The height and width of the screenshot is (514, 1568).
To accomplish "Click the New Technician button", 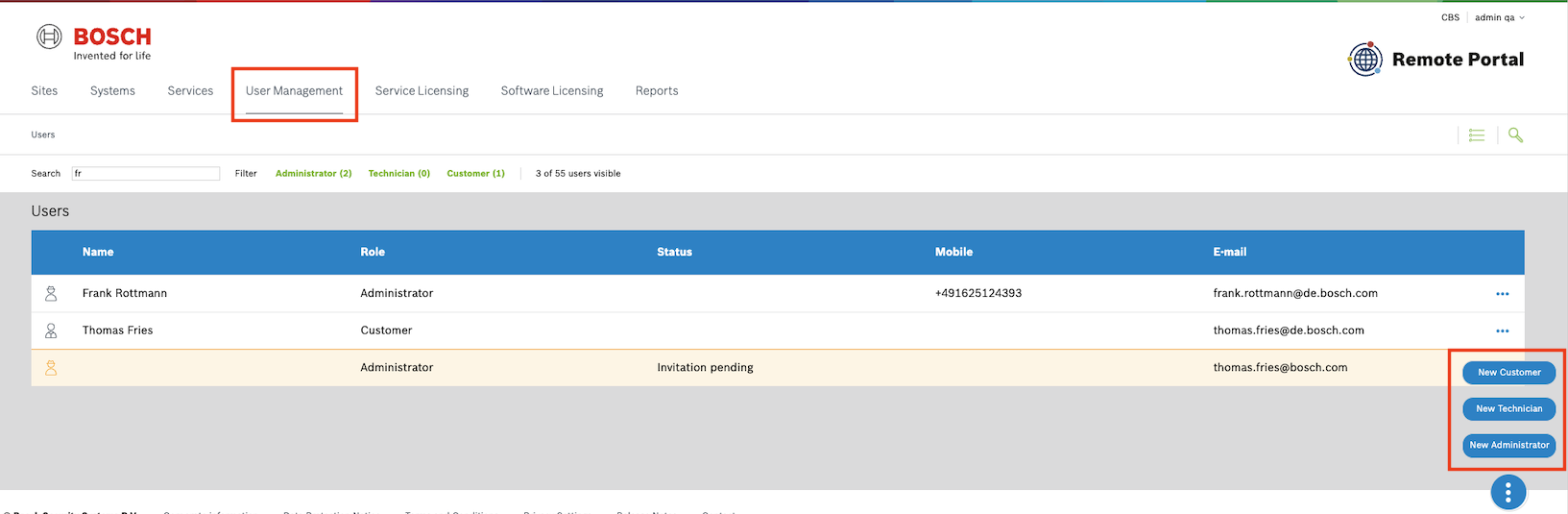I will point(1508,409).
